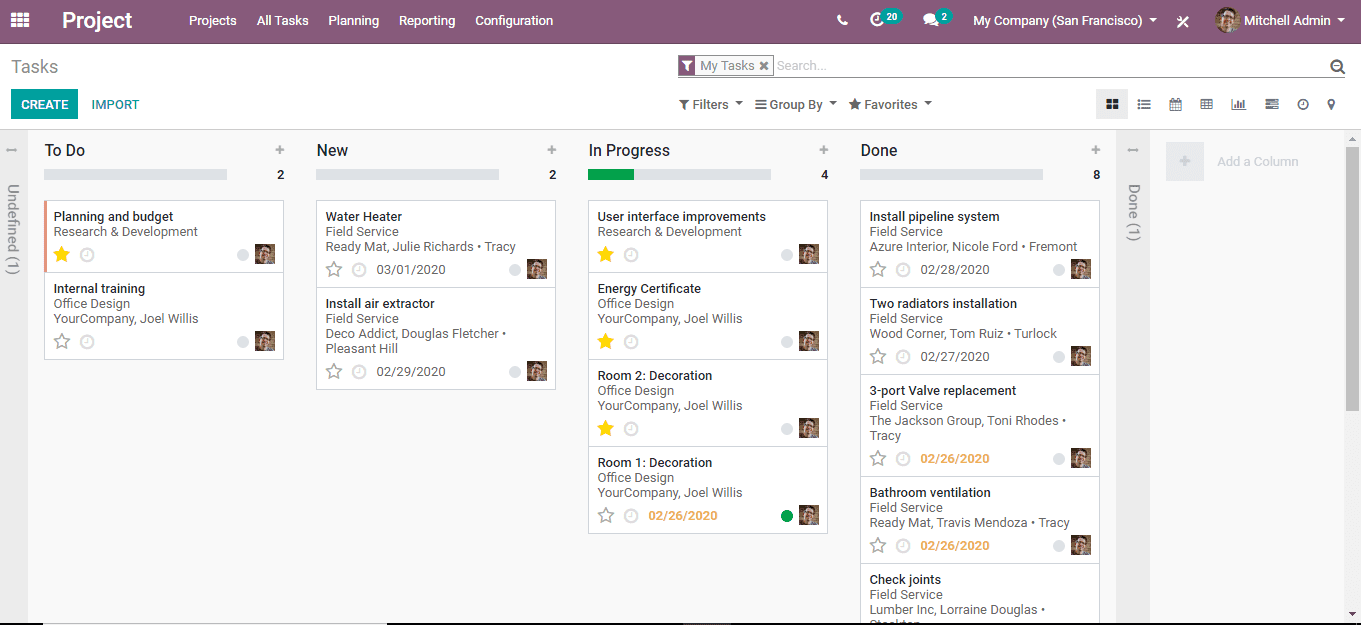This screenshot has height=625, width=1361.
Task: Focus the Search input field
Action: 1050,66
